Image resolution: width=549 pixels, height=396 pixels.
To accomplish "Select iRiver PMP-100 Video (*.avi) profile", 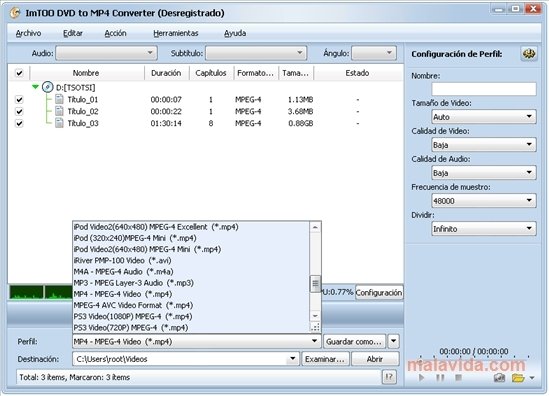I will click(191, 260).
